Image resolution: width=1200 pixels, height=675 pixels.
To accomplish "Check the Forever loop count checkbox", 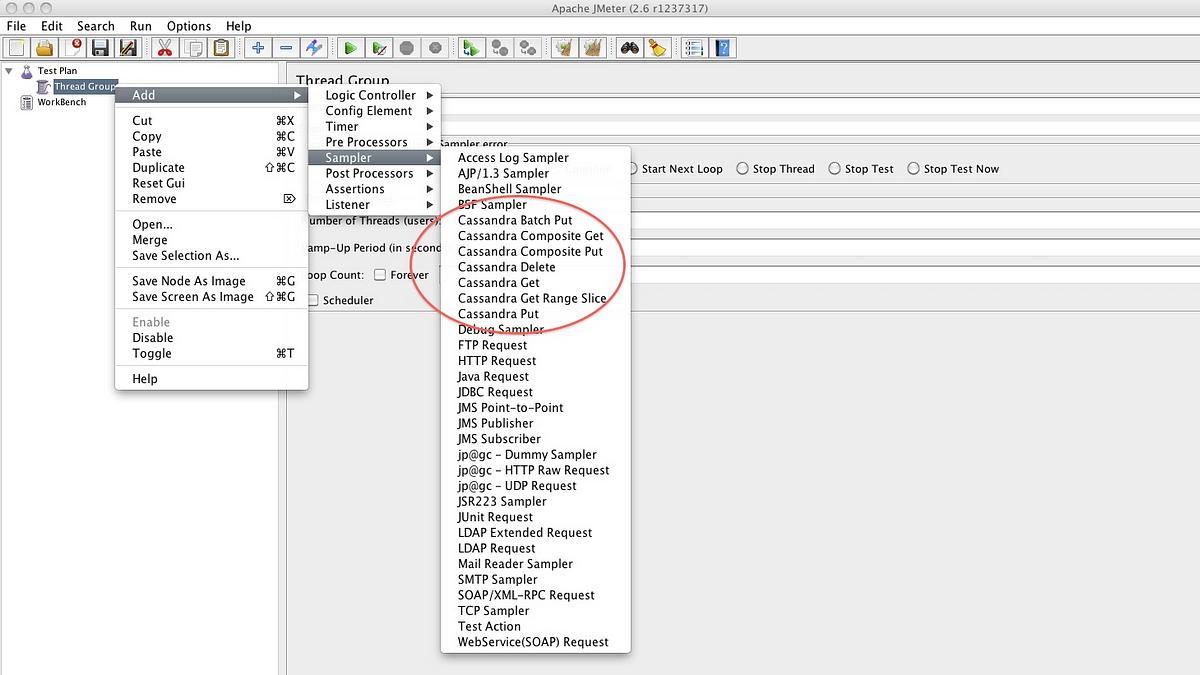I will pyautogui.click(x=380, y=275).
